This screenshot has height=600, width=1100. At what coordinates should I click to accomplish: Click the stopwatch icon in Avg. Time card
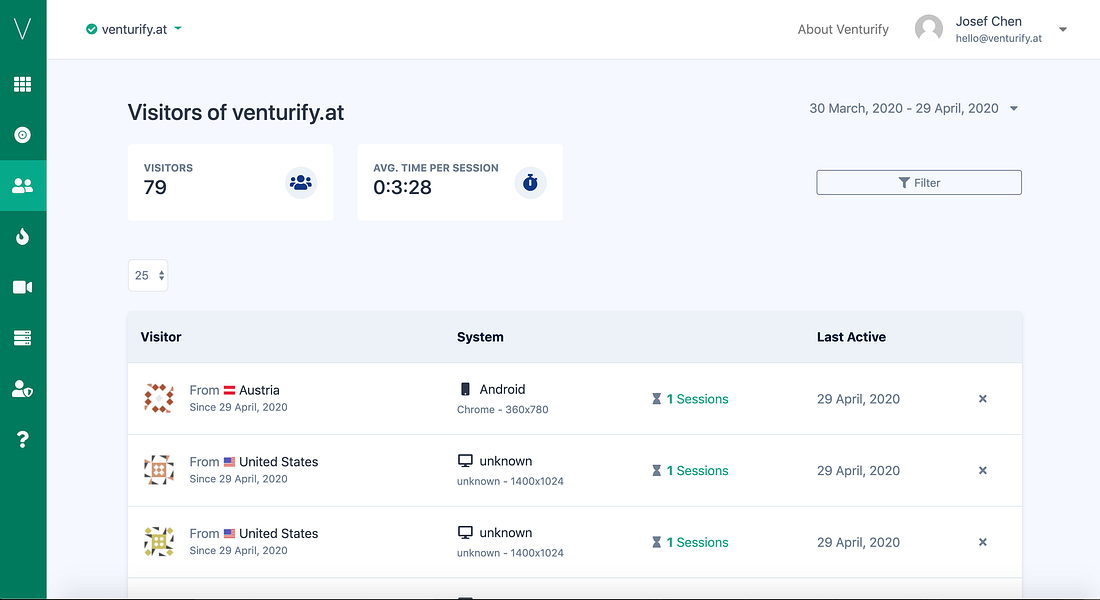coord(530,182)
